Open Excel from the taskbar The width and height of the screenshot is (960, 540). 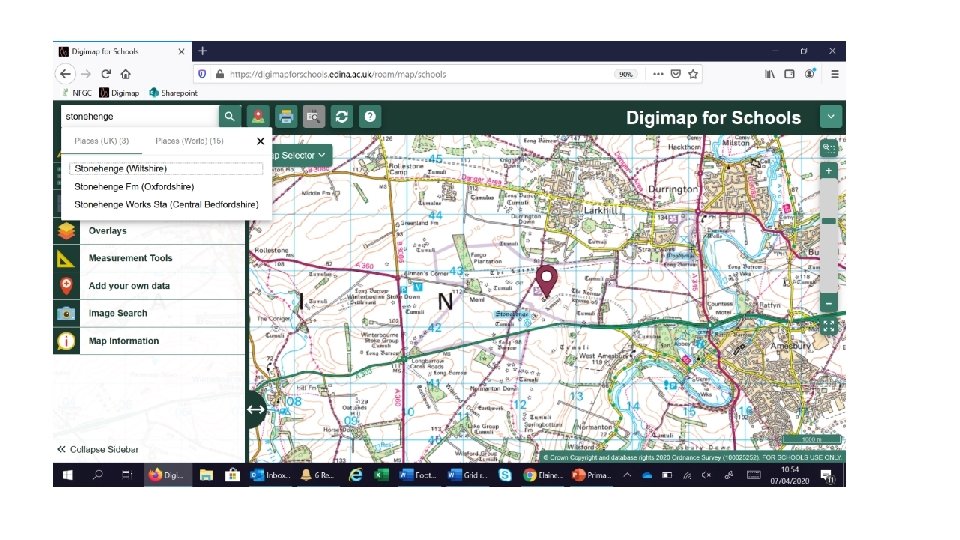pos(381,475)
